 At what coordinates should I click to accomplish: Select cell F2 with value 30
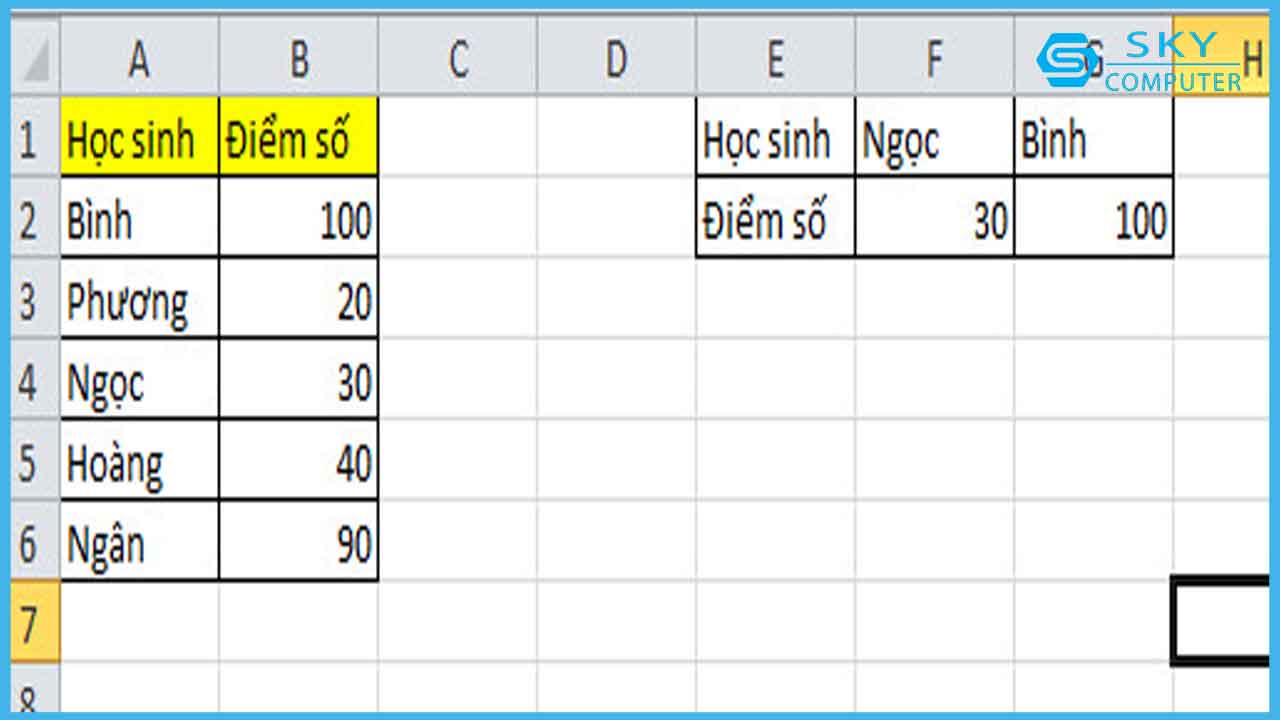(x=934, y=217)
